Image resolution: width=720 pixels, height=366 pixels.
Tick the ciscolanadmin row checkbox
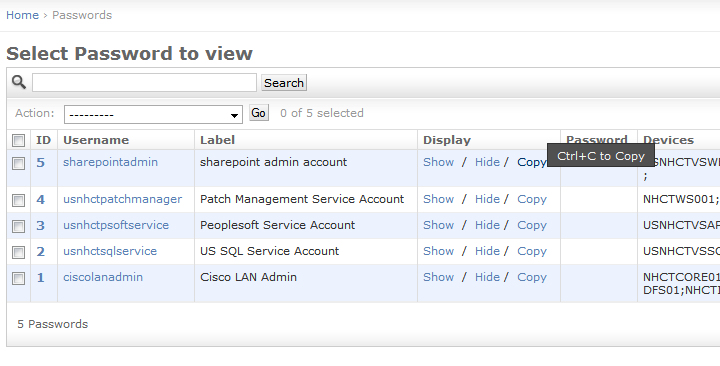tap(18, 278)
